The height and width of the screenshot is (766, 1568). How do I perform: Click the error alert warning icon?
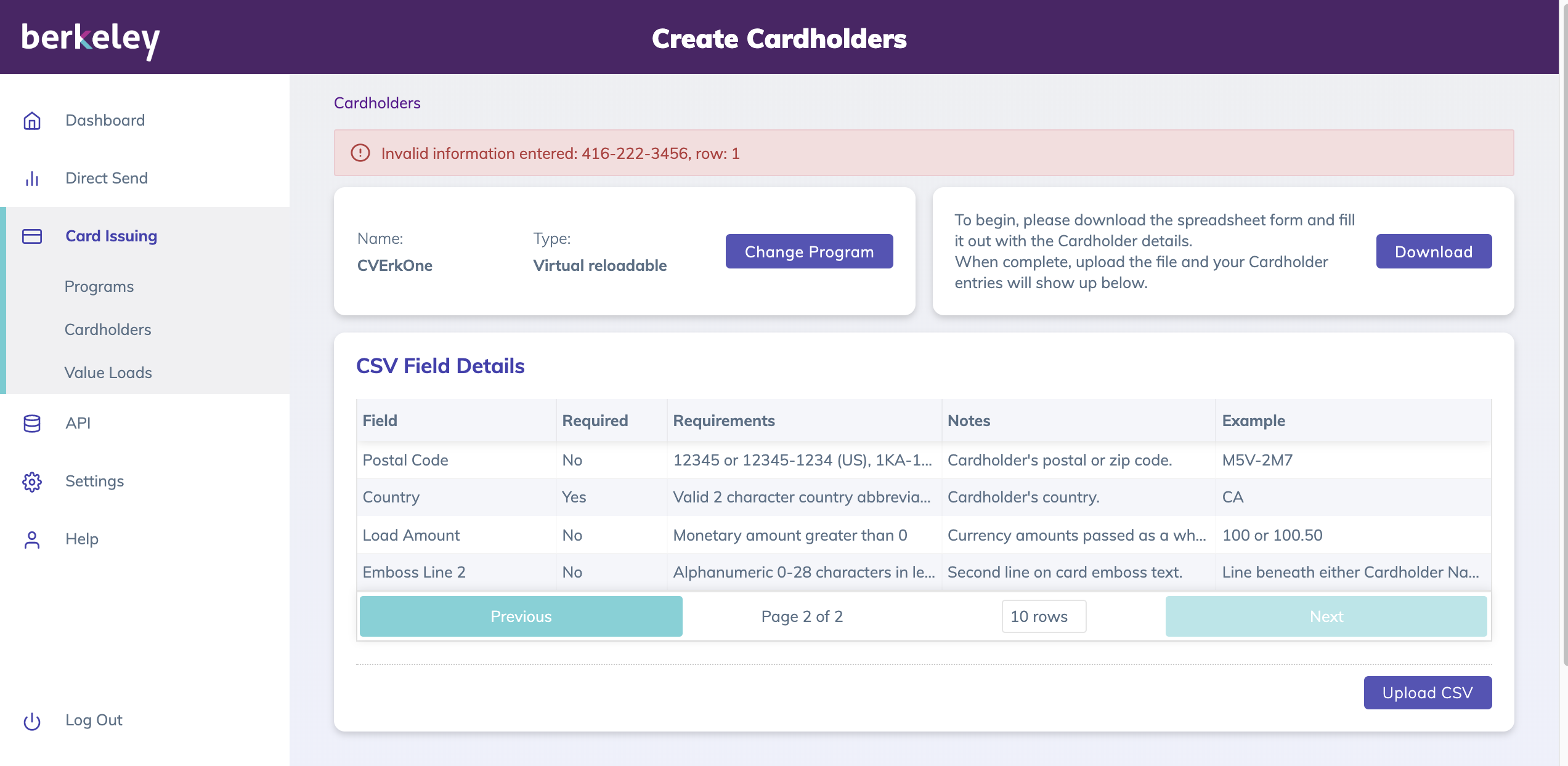tap(360, 153)
